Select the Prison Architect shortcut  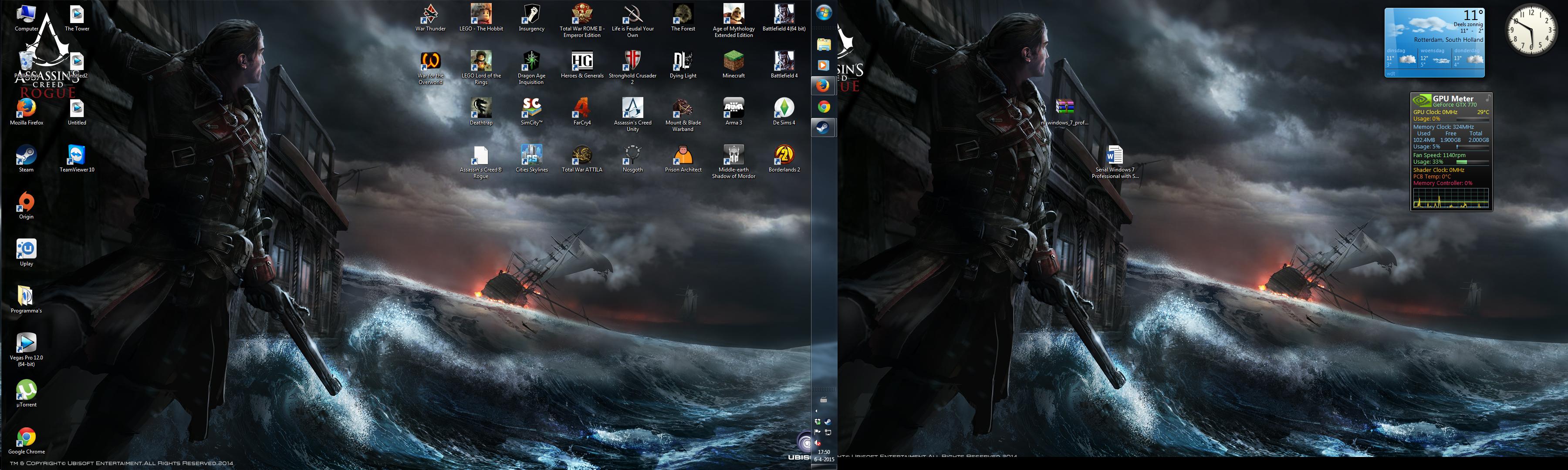click(683, 159)
